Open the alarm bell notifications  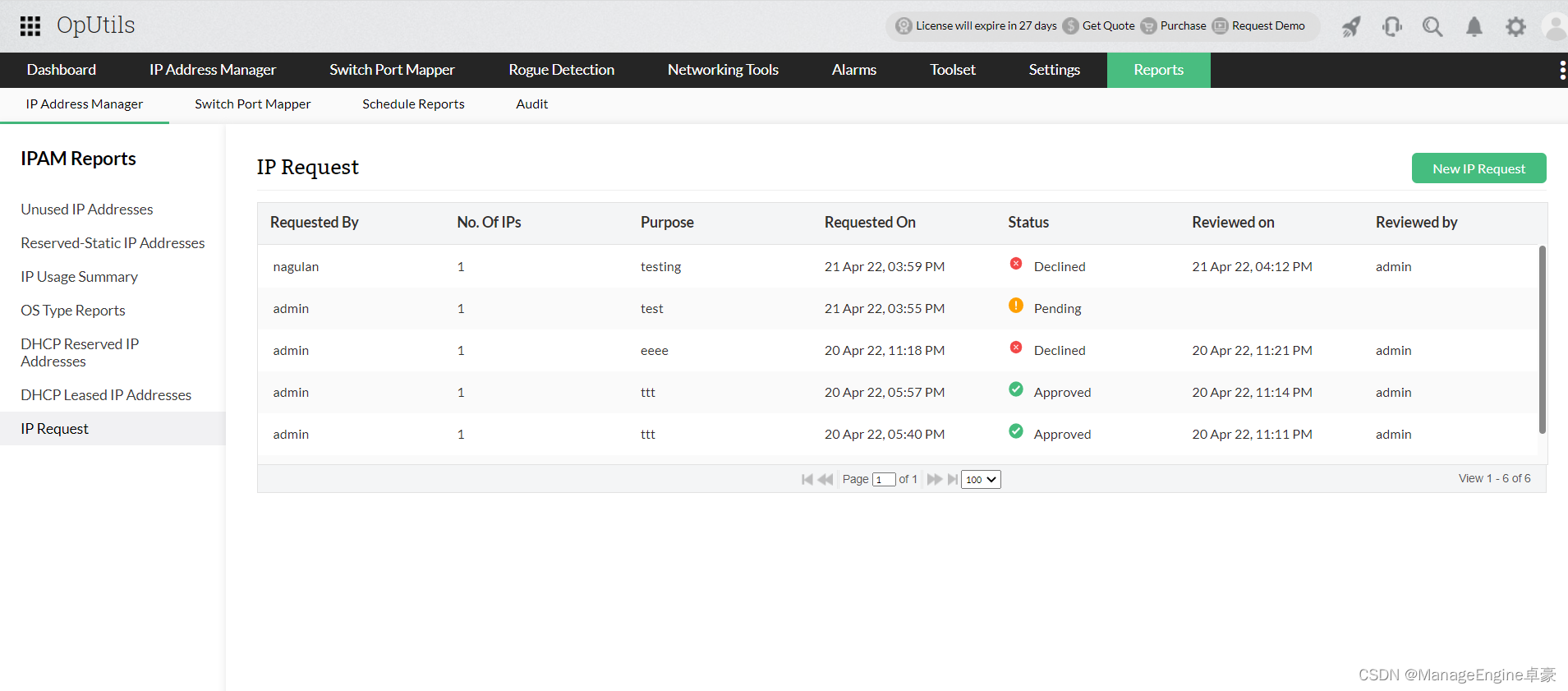click(1474, 26)
